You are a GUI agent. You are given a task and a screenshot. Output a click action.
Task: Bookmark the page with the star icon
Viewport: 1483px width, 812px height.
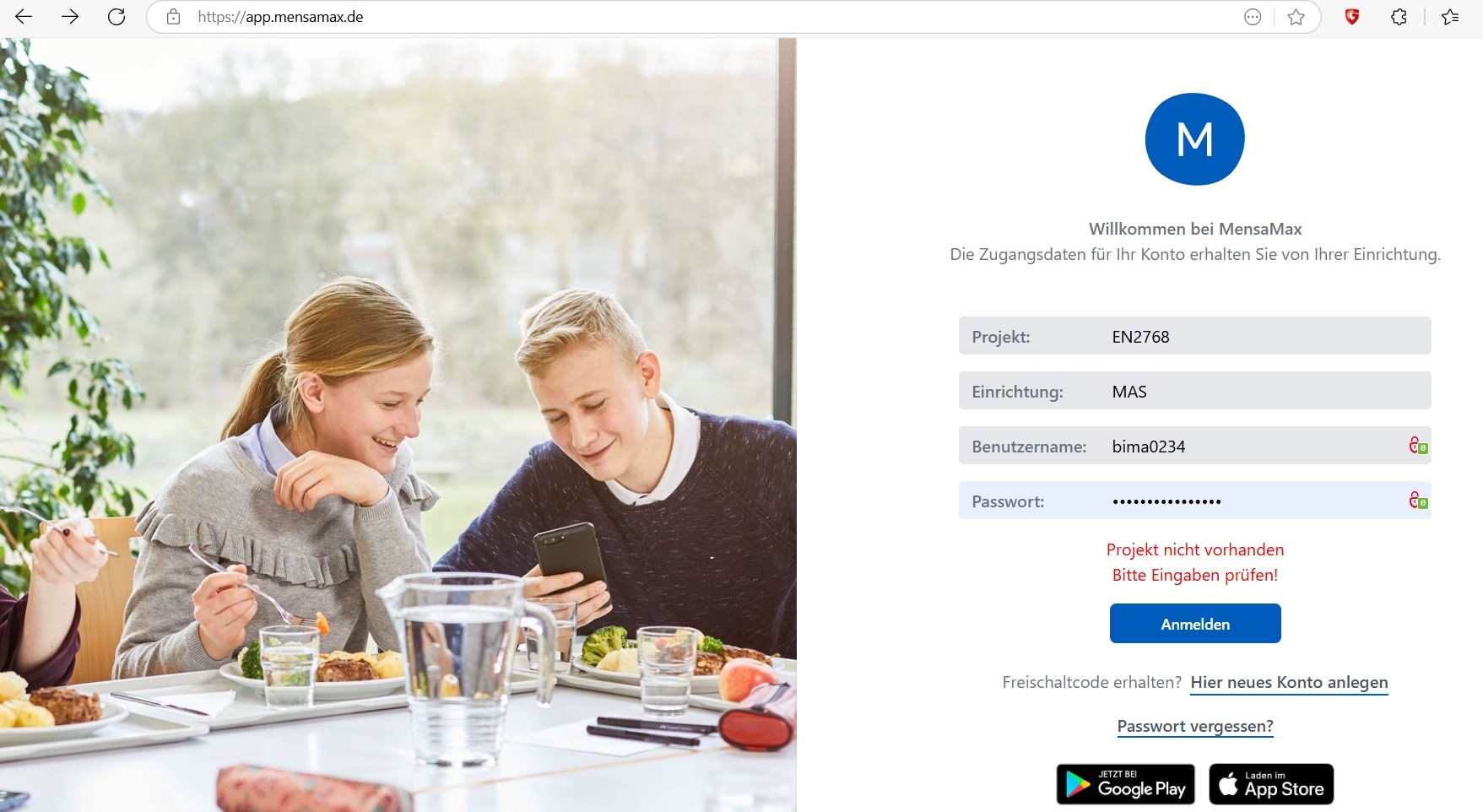point(1296,17)
